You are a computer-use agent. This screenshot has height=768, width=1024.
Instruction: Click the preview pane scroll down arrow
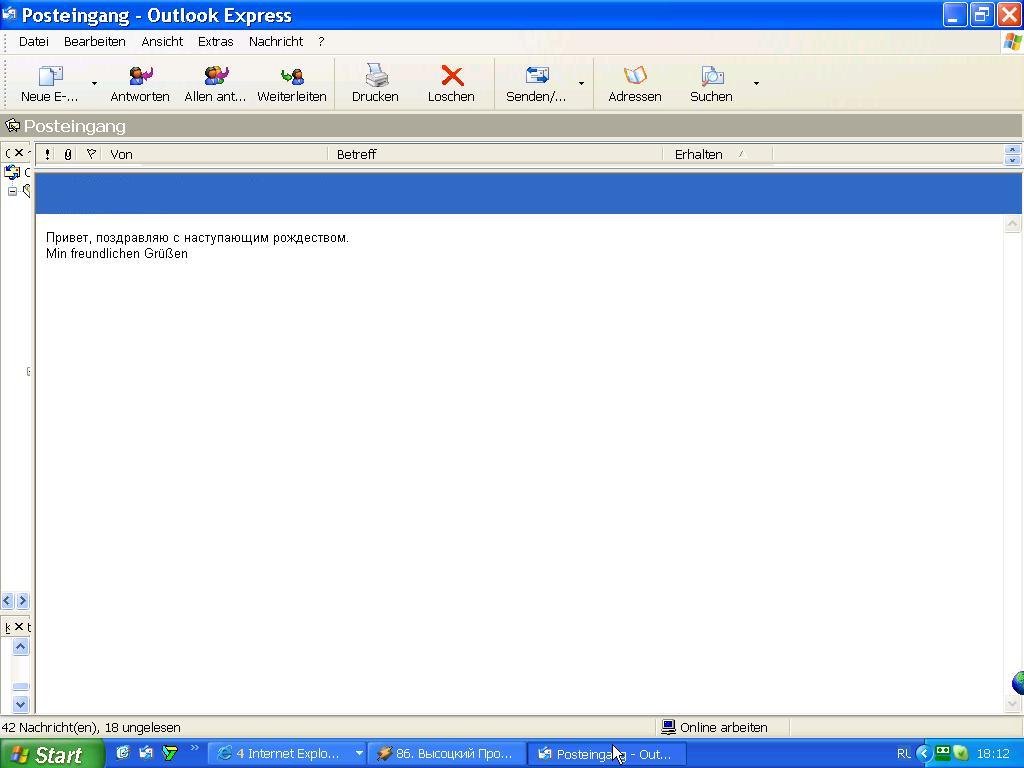pos(1012,703)
